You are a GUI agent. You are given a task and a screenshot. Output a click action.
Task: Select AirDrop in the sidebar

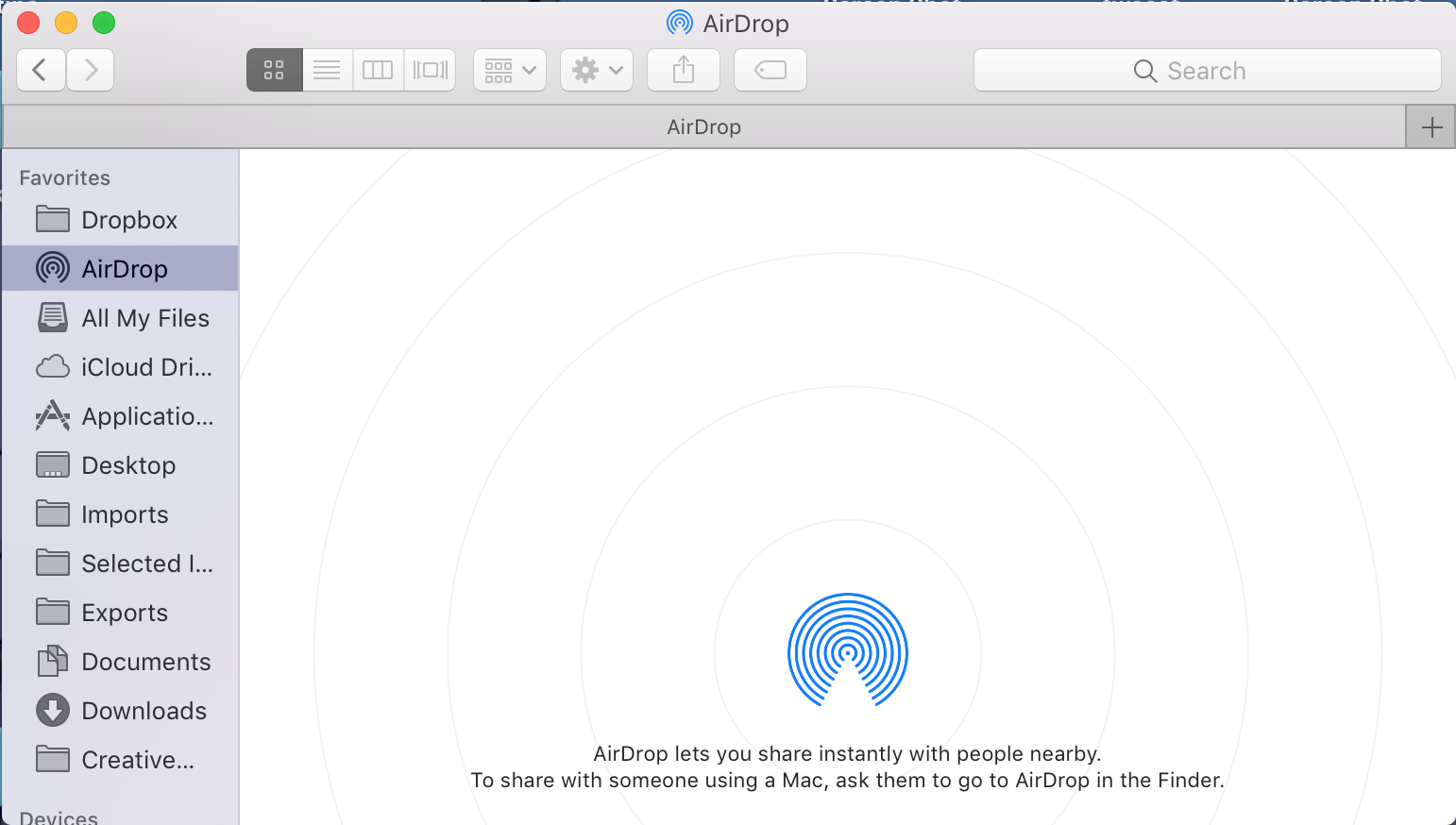[120, 269]
